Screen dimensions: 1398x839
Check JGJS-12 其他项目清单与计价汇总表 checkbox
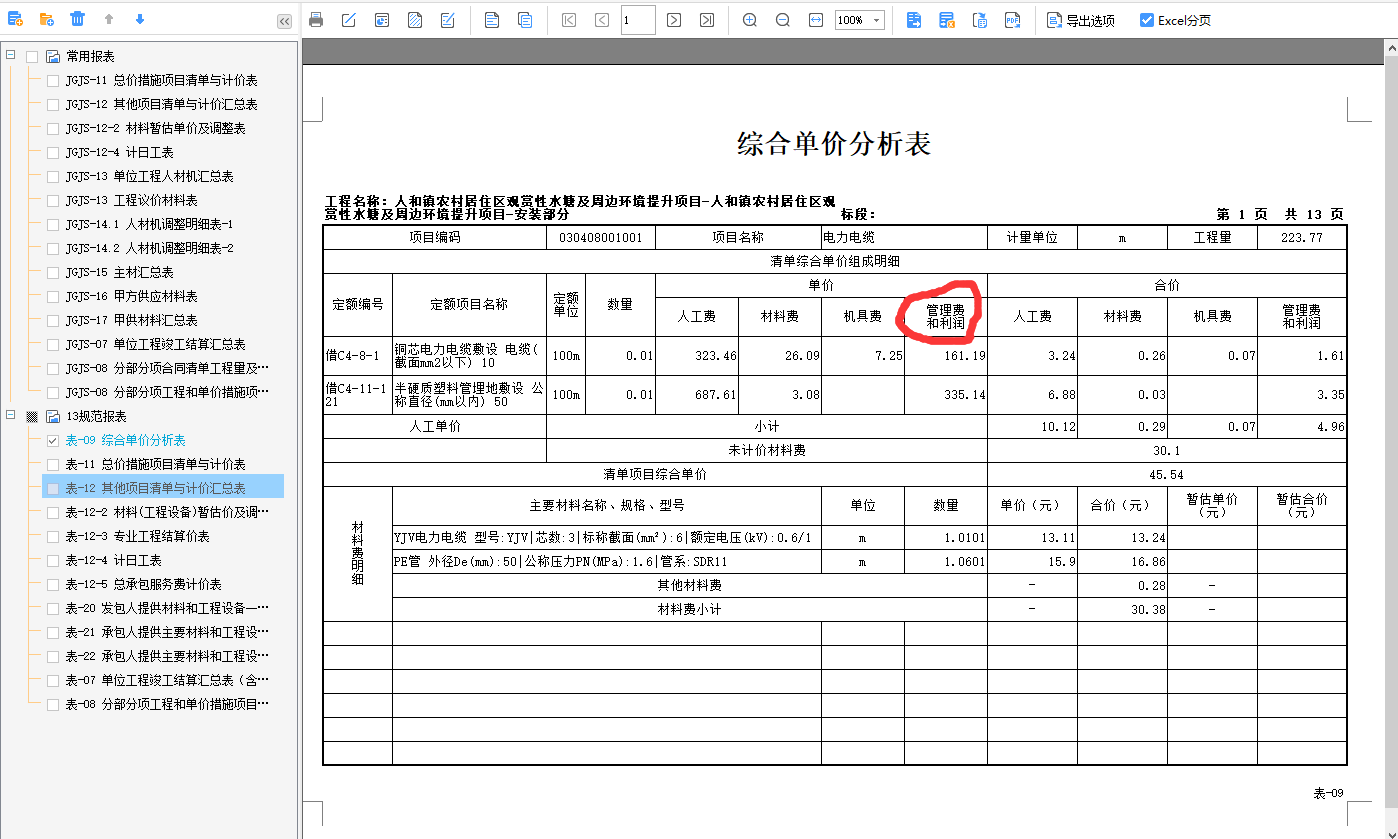53,105
